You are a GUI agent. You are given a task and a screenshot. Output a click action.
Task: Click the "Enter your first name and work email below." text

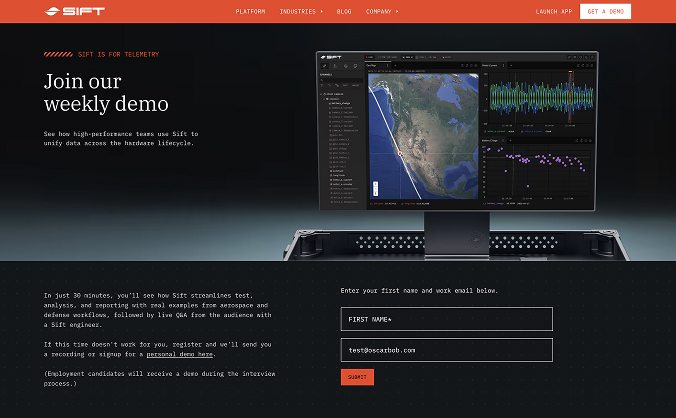(419, 291)
